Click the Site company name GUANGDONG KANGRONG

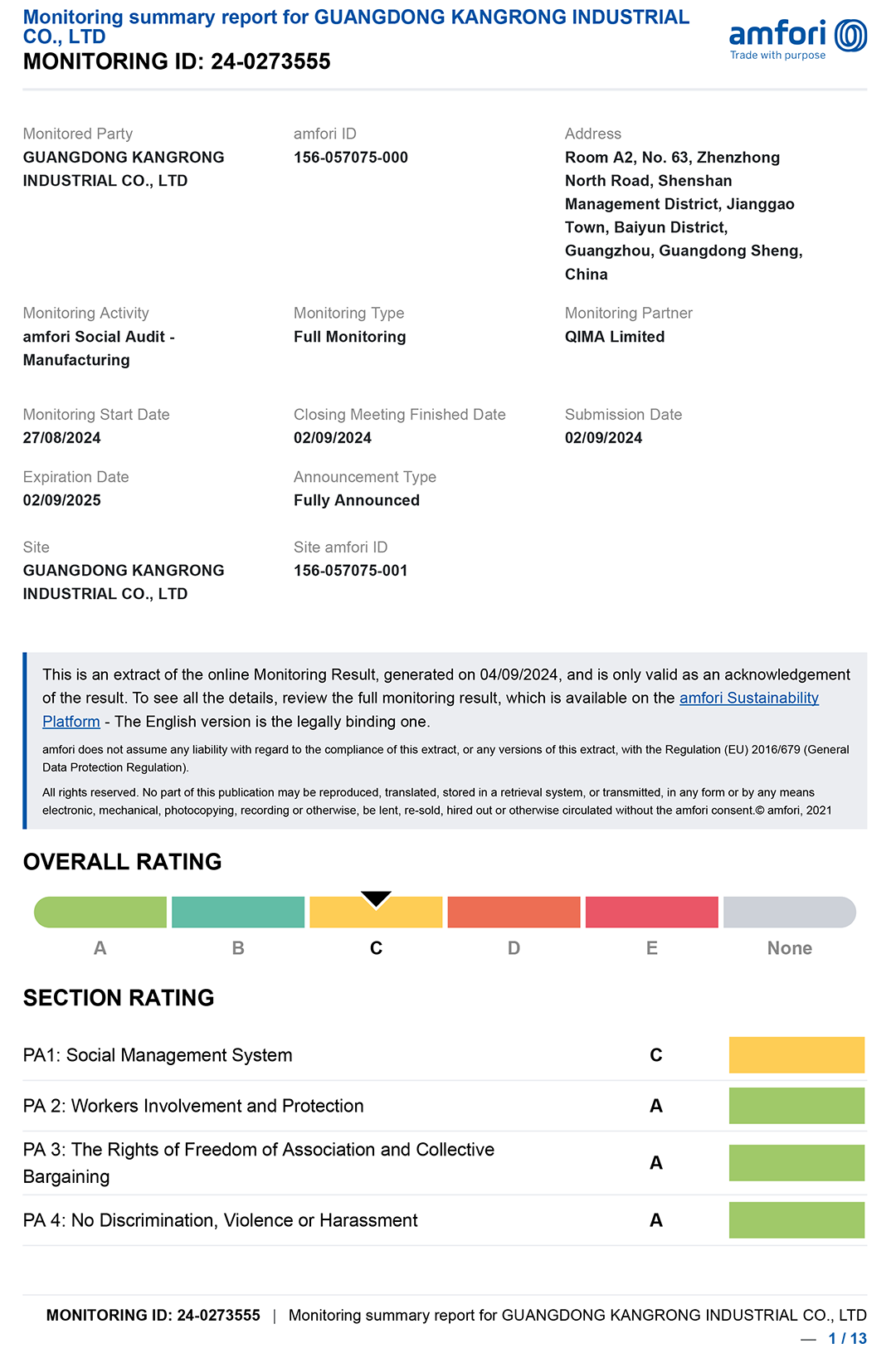click(x=124, y=582)
